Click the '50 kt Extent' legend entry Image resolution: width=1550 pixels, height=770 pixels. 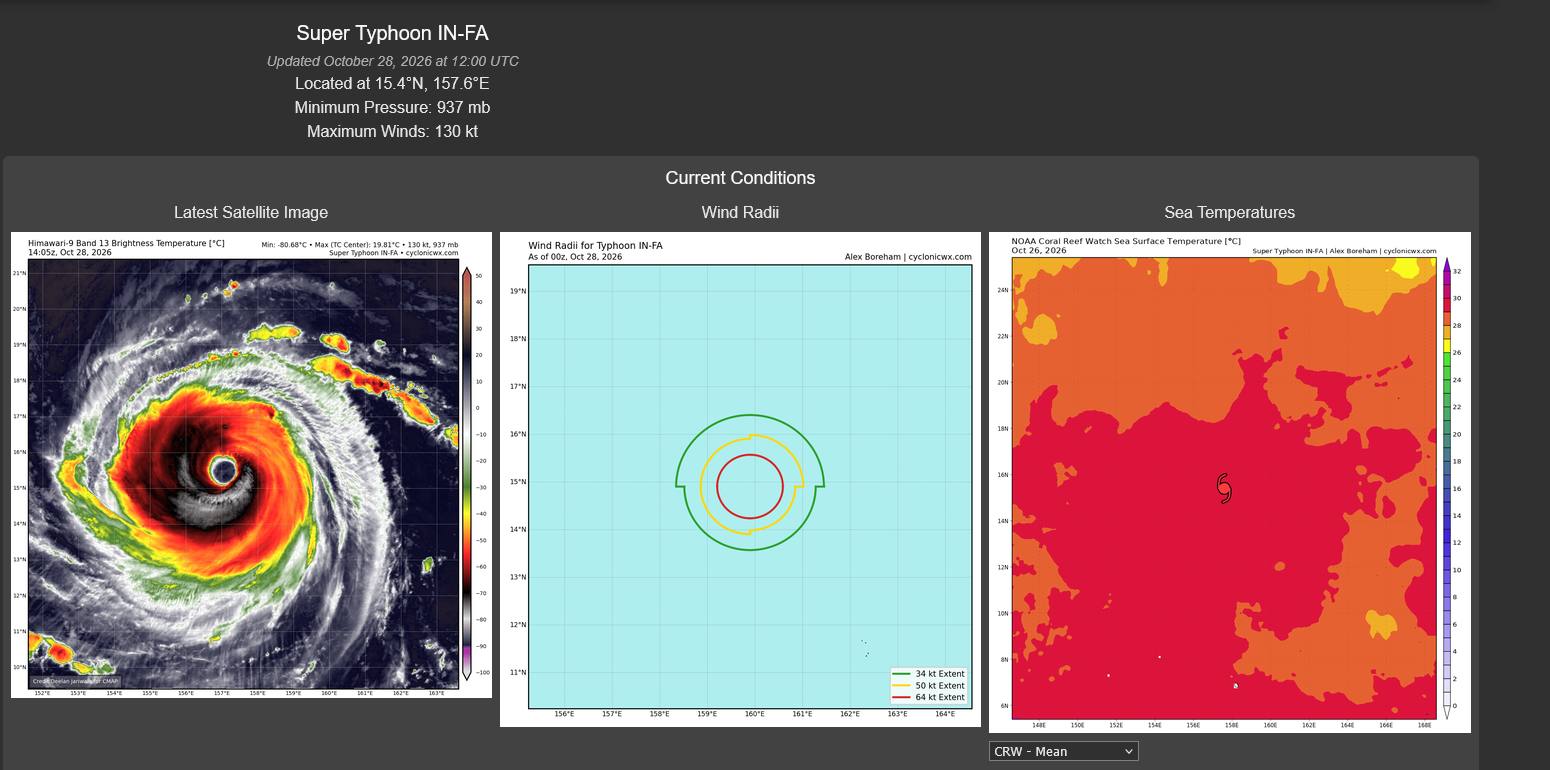click(x=929, y=686)
